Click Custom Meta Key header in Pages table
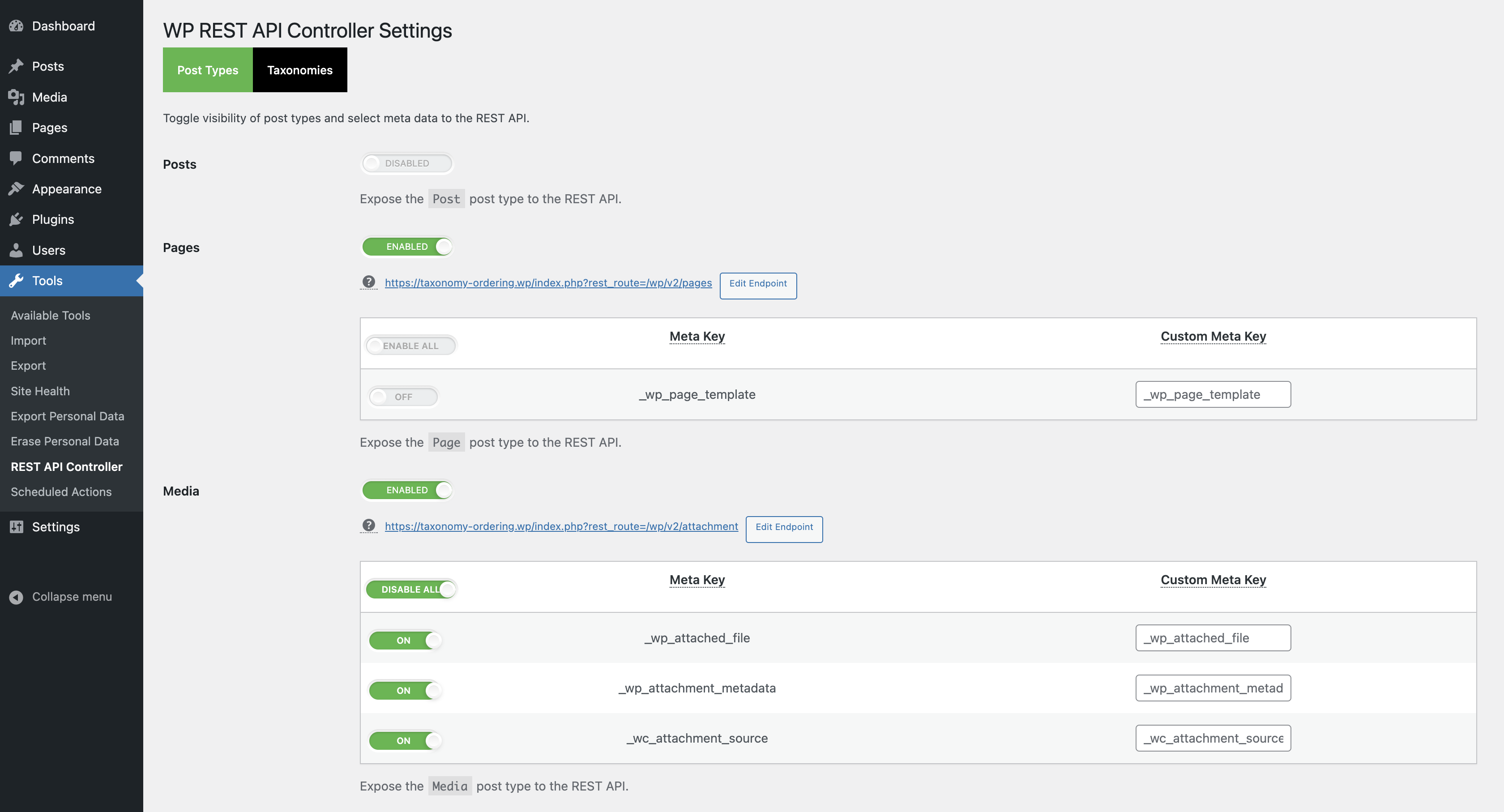This screenshot has height=812, width=1504. [x=1213, y=336]
